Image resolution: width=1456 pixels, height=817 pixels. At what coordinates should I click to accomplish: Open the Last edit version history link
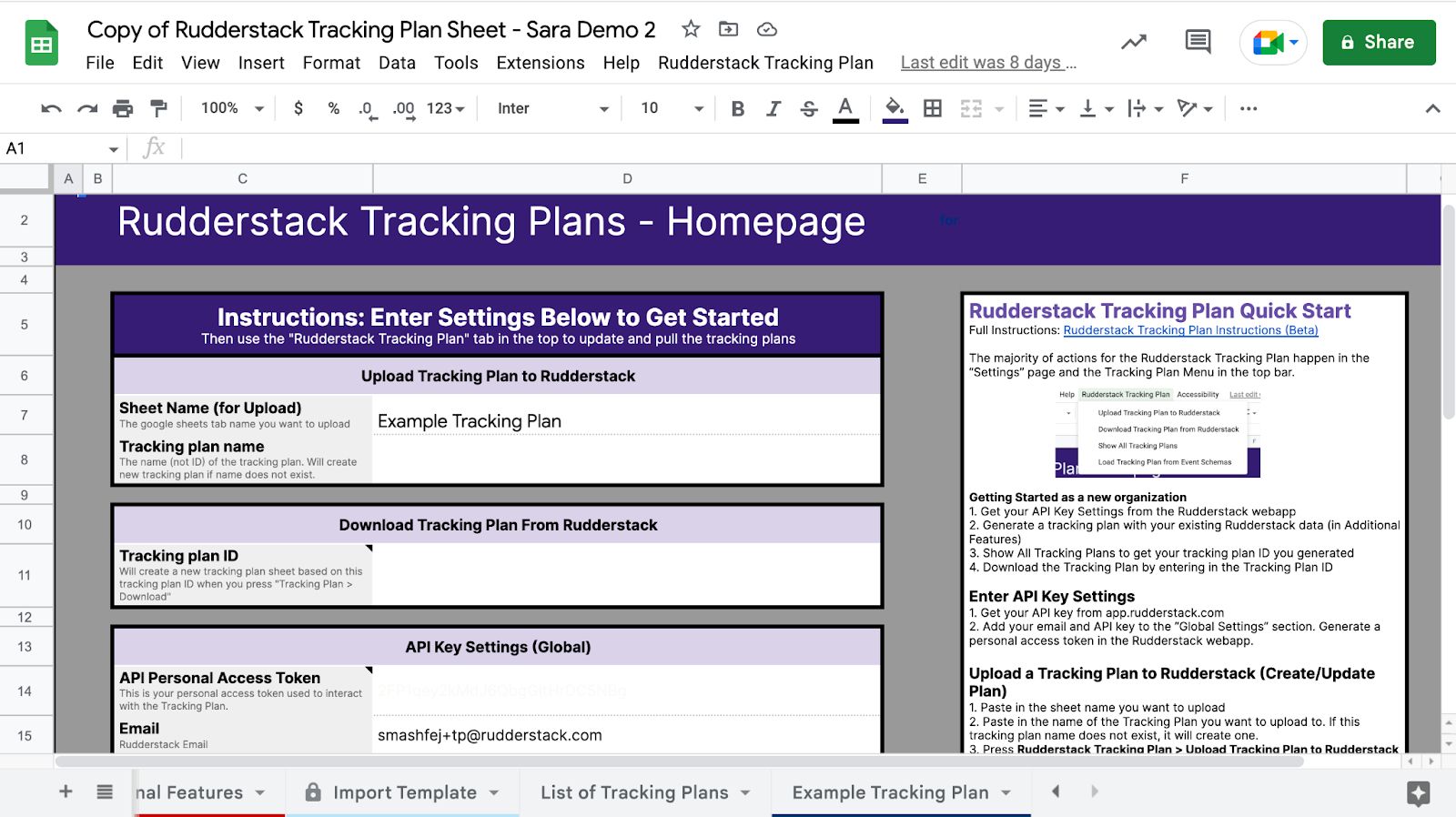[x=988, y=63]
